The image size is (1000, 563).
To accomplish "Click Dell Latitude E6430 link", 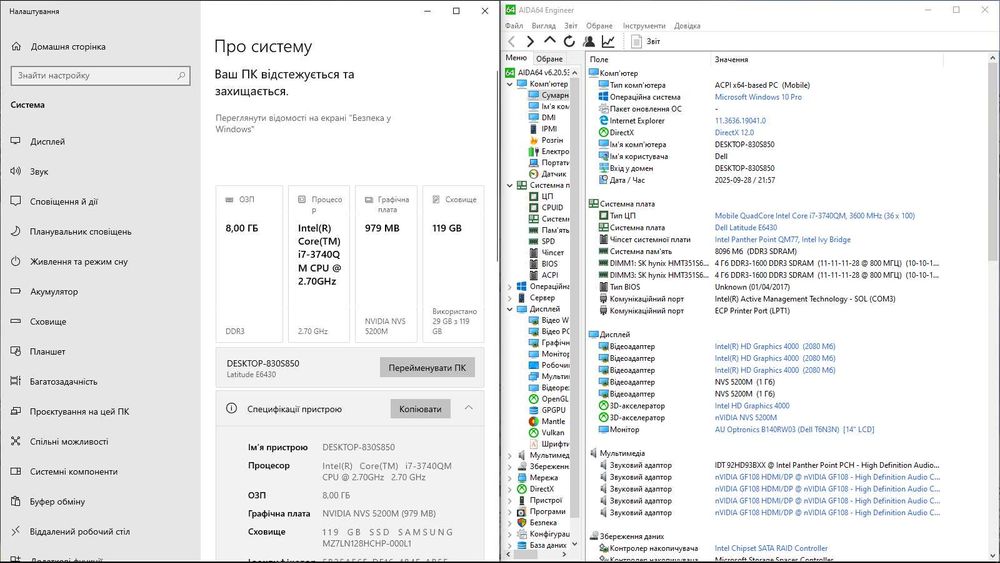I will point(746,228).
